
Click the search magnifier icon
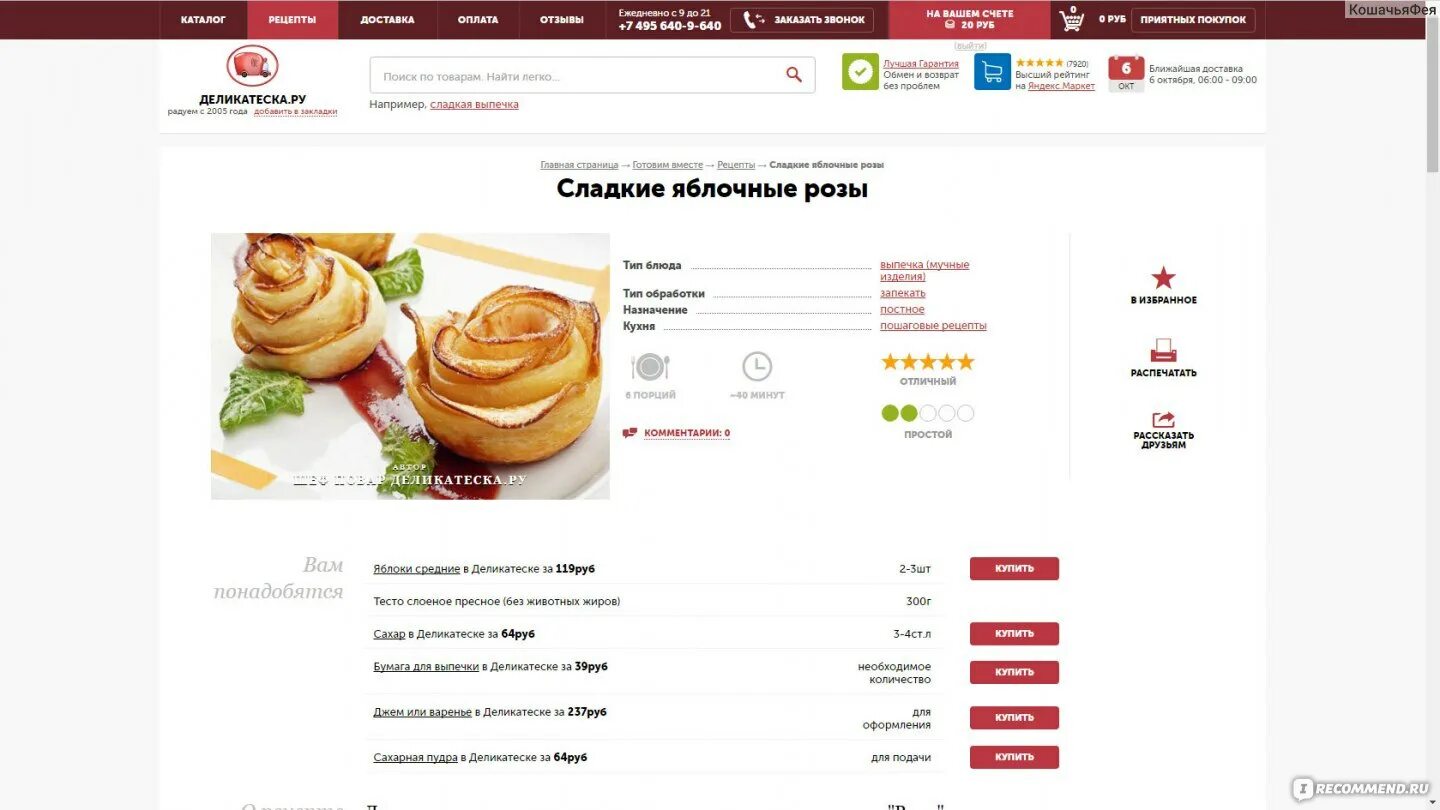pyautogui.click(x=794, y=75)
